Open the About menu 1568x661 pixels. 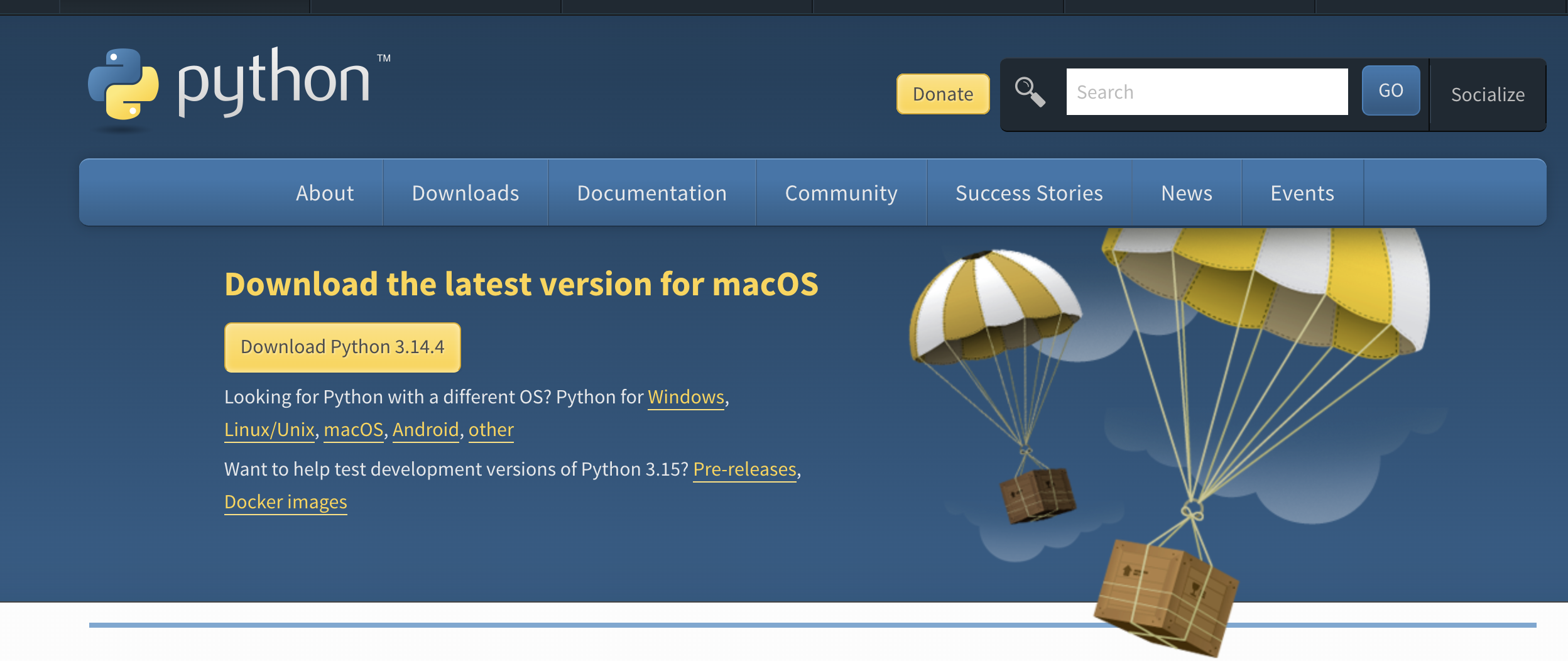pyautogui.click(x=325, y=193)
